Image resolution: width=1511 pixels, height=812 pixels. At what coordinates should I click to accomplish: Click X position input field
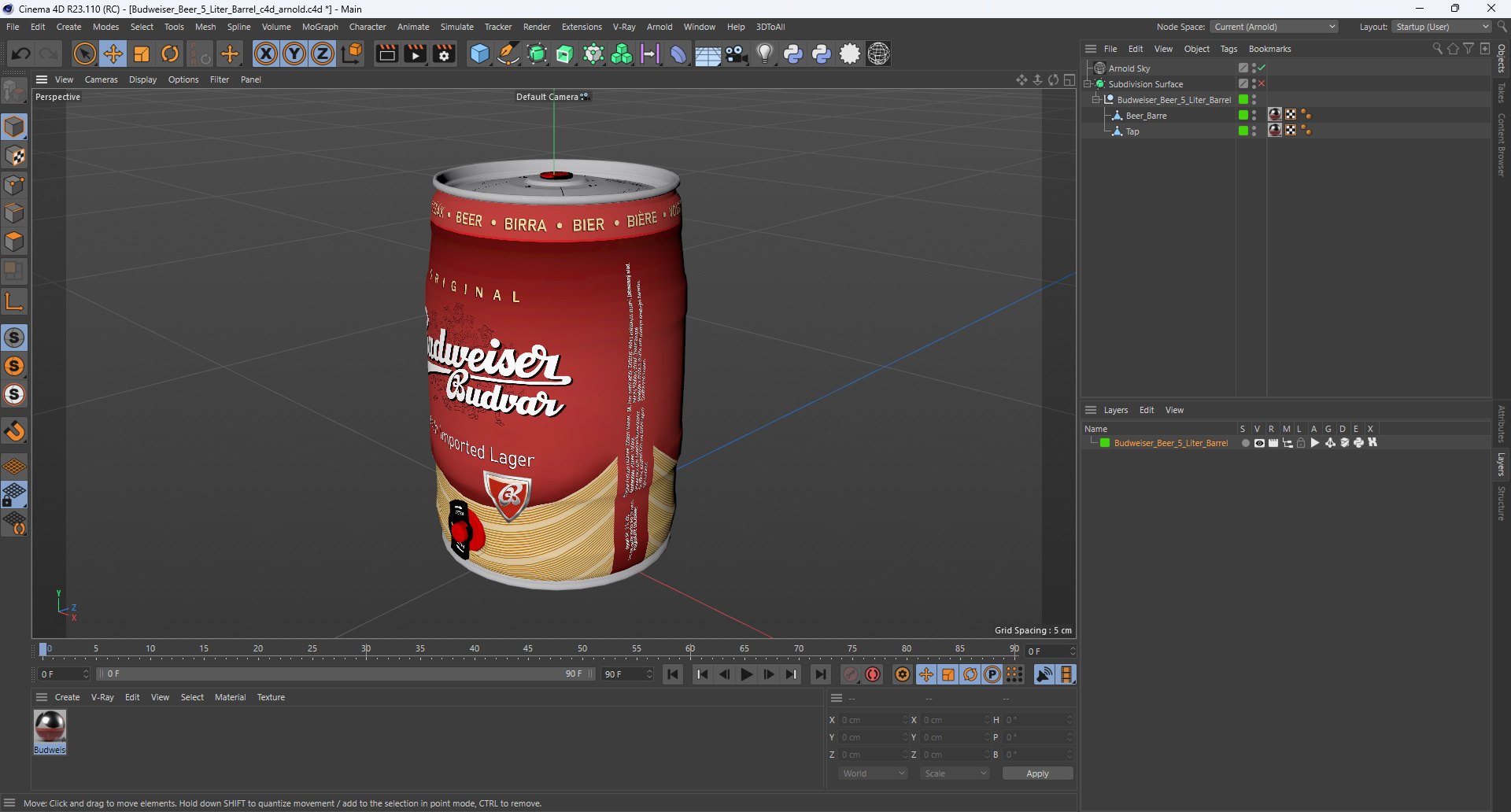[x=873, y=720]
